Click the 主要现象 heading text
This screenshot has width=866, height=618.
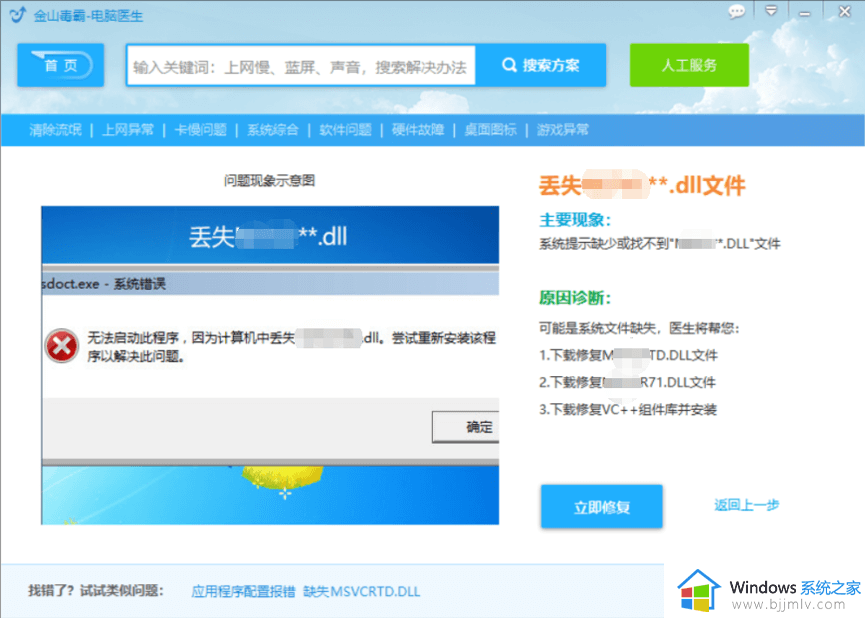[575, 220]
